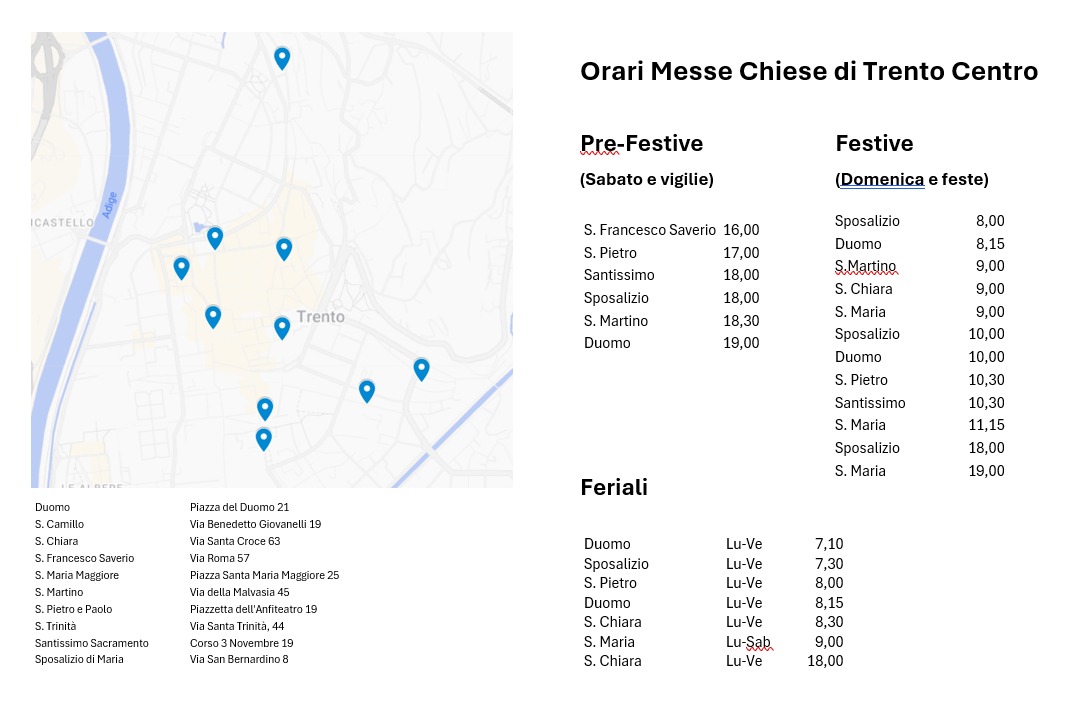Viewport: 1081px width, 711px height.
Task: Click the westernmost pin closest to Adige river
Action: [x=181, y=267]
